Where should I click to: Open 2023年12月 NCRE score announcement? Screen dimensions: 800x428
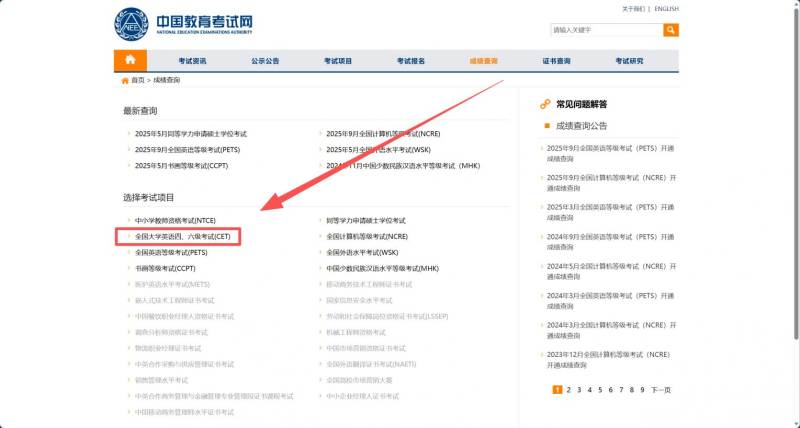pyautogui.click(x=614, y=360)
